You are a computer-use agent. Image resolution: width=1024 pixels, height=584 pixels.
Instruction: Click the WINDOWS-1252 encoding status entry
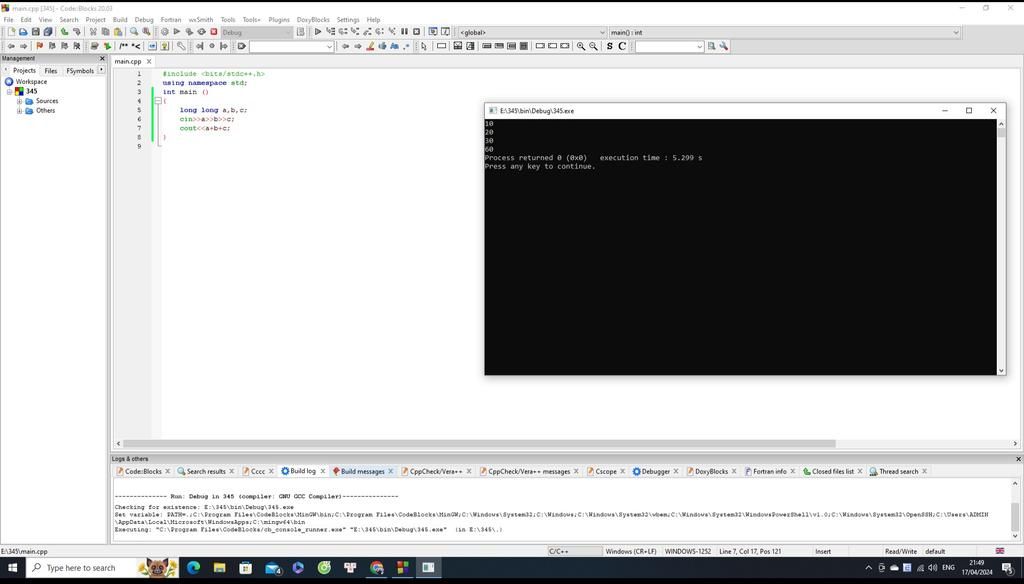pyautogui.click(x=688, y=551)
